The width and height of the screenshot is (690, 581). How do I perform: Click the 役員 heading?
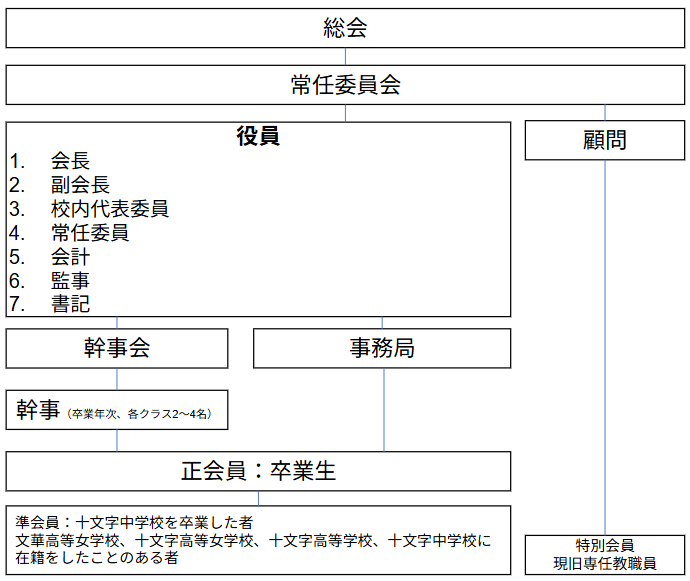[258, 137]
